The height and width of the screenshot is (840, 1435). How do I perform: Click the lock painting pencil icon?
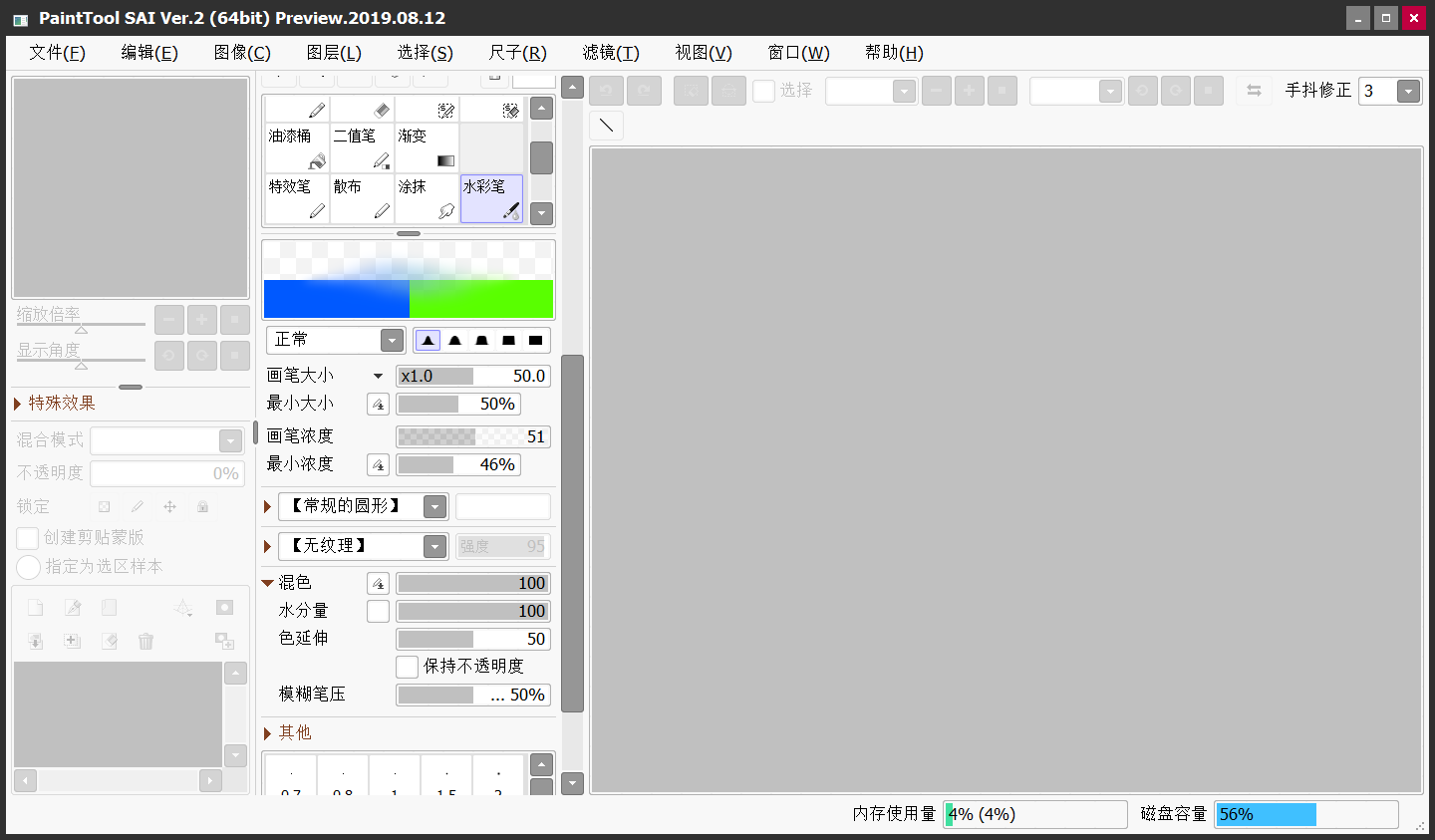point(137,506)
